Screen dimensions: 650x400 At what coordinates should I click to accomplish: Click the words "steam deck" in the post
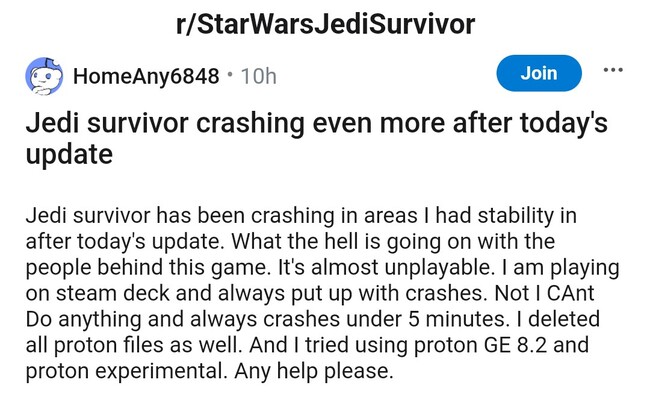click(107, 295)
